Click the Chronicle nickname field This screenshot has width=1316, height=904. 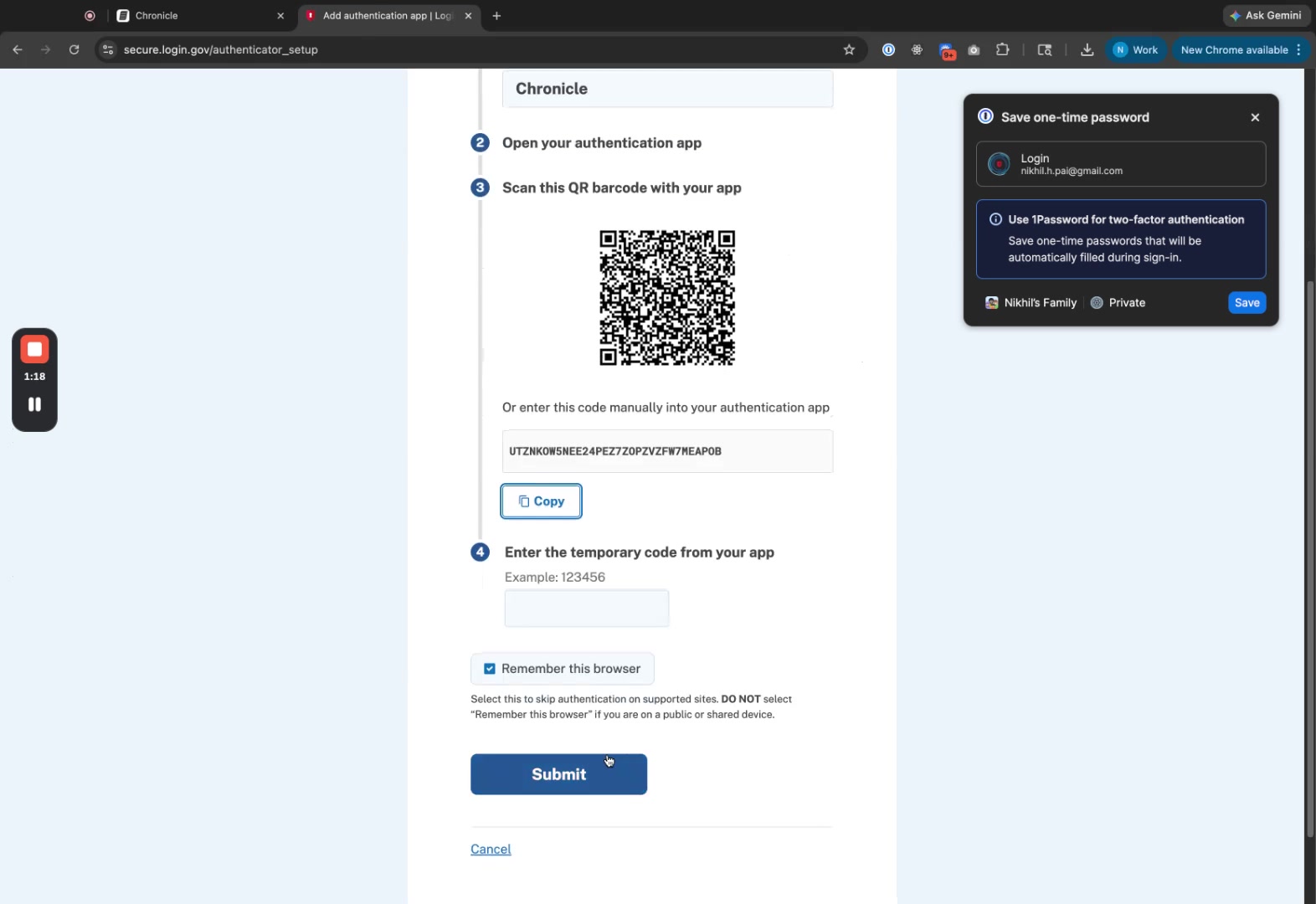[667, 89]
